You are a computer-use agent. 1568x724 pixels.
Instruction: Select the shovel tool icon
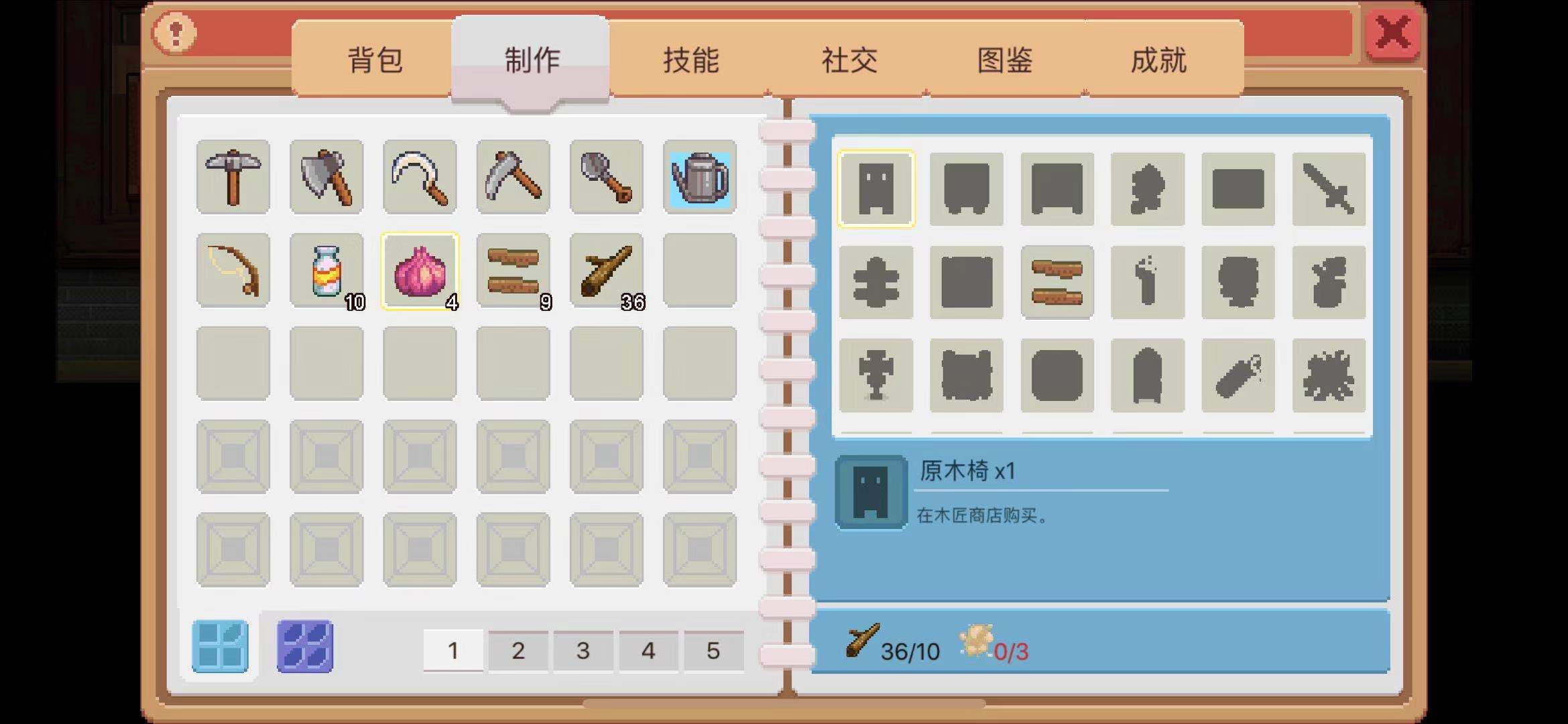(x=606, y=177)
